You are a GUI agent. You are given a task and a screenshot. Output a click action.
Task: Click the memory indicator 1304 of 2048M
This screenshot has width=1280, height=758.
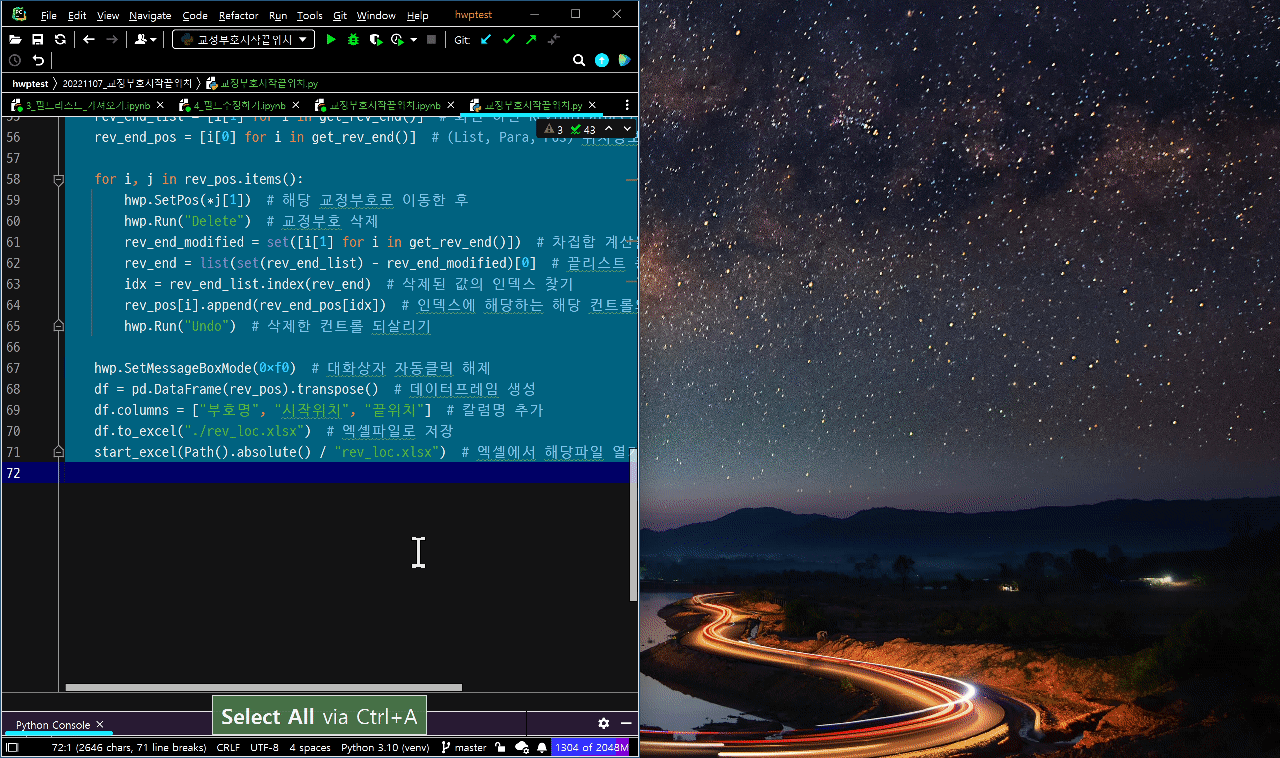[x=592, y=747]
